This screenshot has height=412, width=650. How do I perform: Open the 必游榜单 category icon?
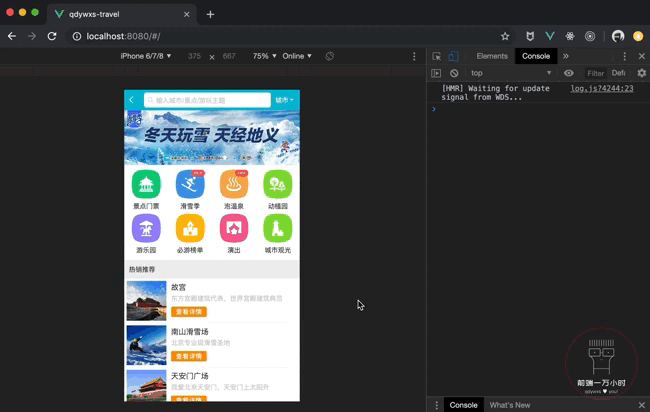(x=190, y=228)
